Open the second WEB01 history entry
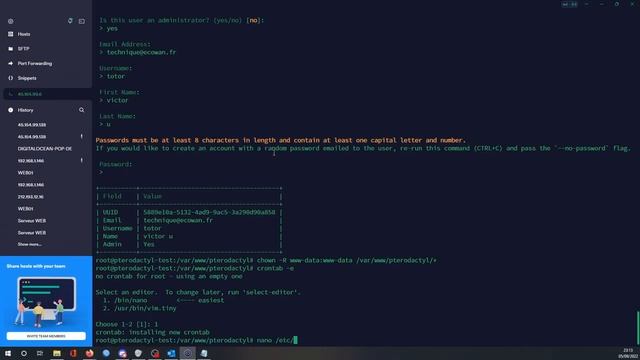The image size is (640, 360). [25, 209]
